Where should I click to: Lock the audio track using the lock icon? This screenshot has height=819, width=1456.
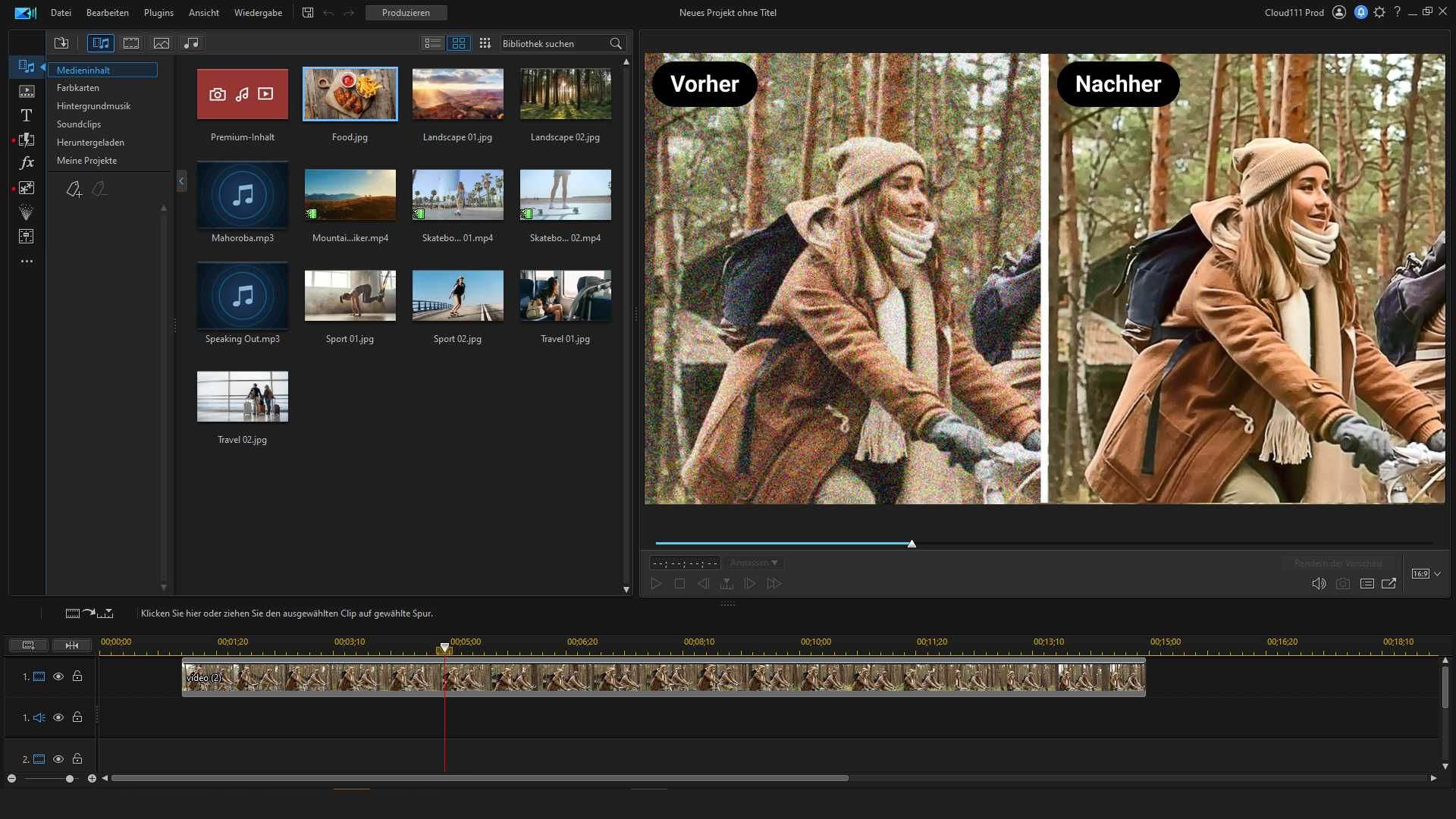[77, 717]
